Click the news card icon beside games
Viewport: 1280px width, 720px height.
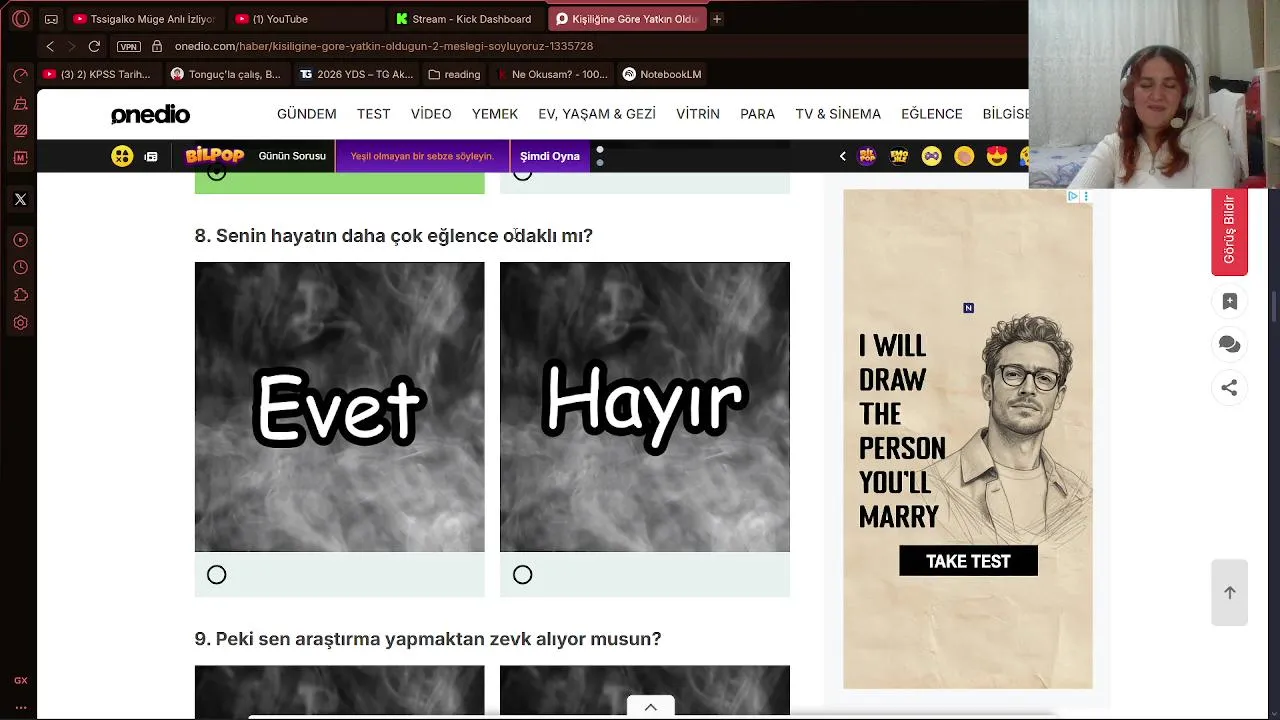pyautogui.click(x=151, y=156)
